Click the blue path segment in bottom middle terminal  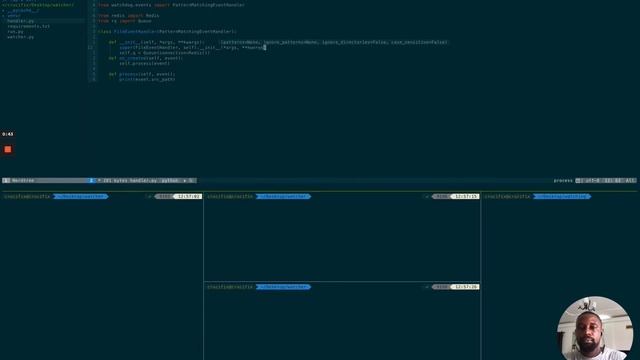[x=283, y=287]
